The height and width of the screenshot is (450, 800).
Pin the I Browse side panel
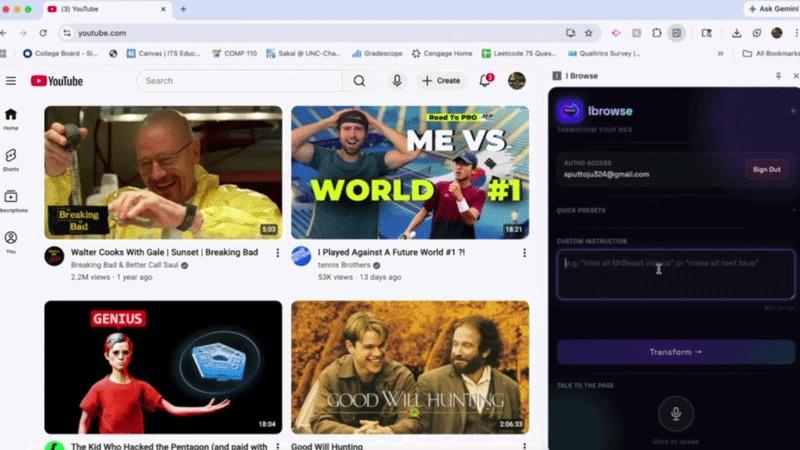(778, 76)
